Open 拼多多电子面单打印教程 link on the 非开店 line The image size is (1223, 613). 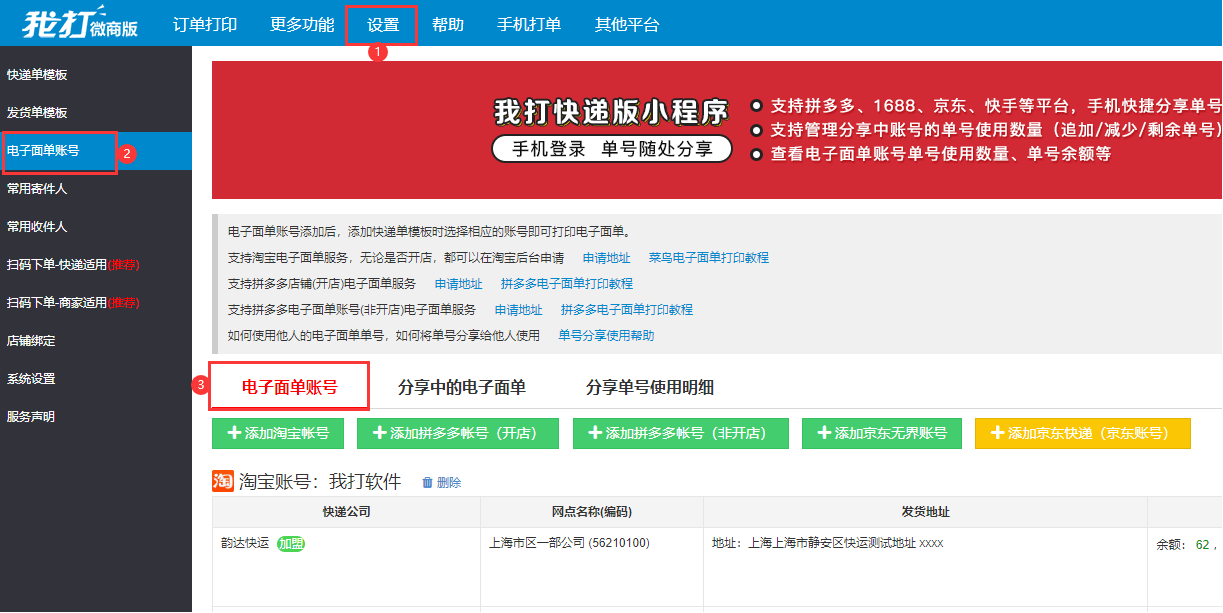(x=627, y=310)
